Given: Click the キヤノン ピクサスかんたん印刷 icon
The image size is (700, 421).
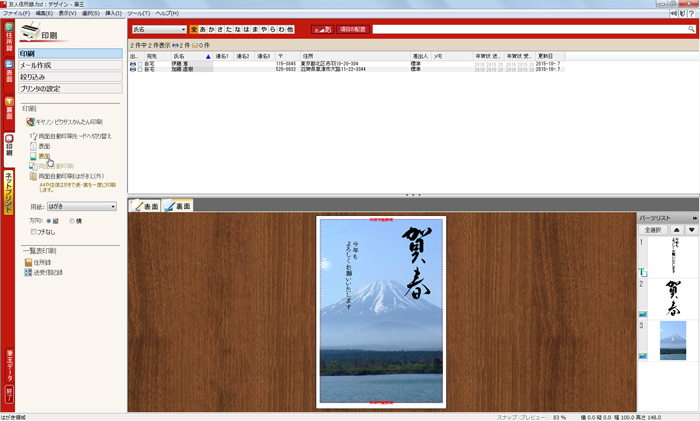Looking at the screenshot, I should pos(31,121).
